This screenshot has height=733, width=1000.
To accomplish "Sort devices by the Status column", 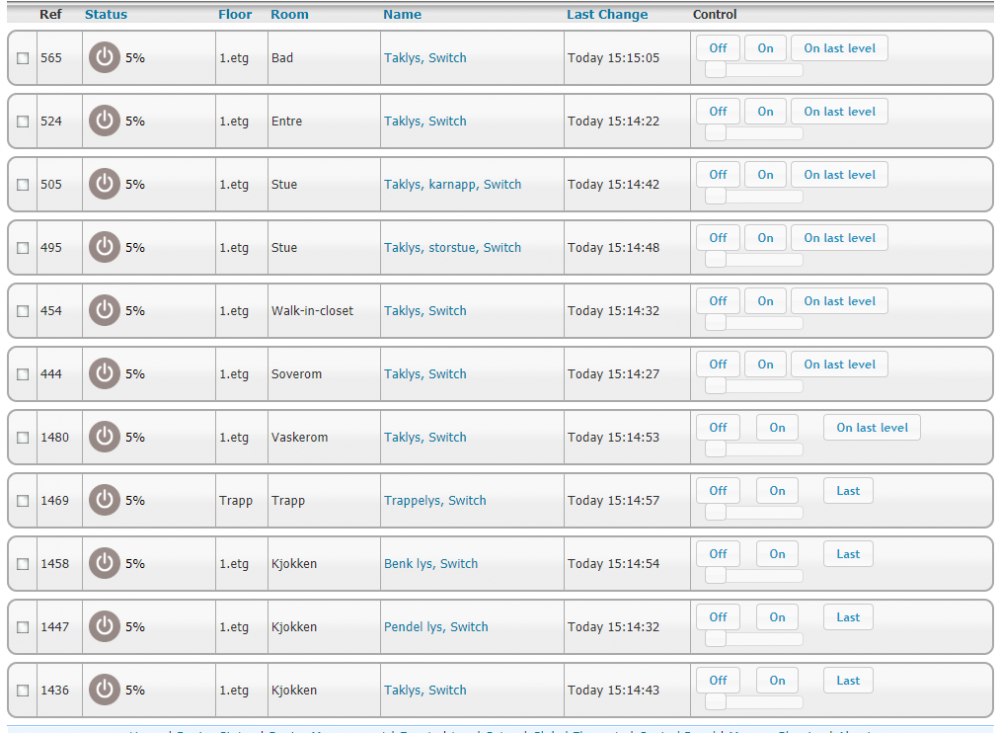I will click(x=106, y=15).
